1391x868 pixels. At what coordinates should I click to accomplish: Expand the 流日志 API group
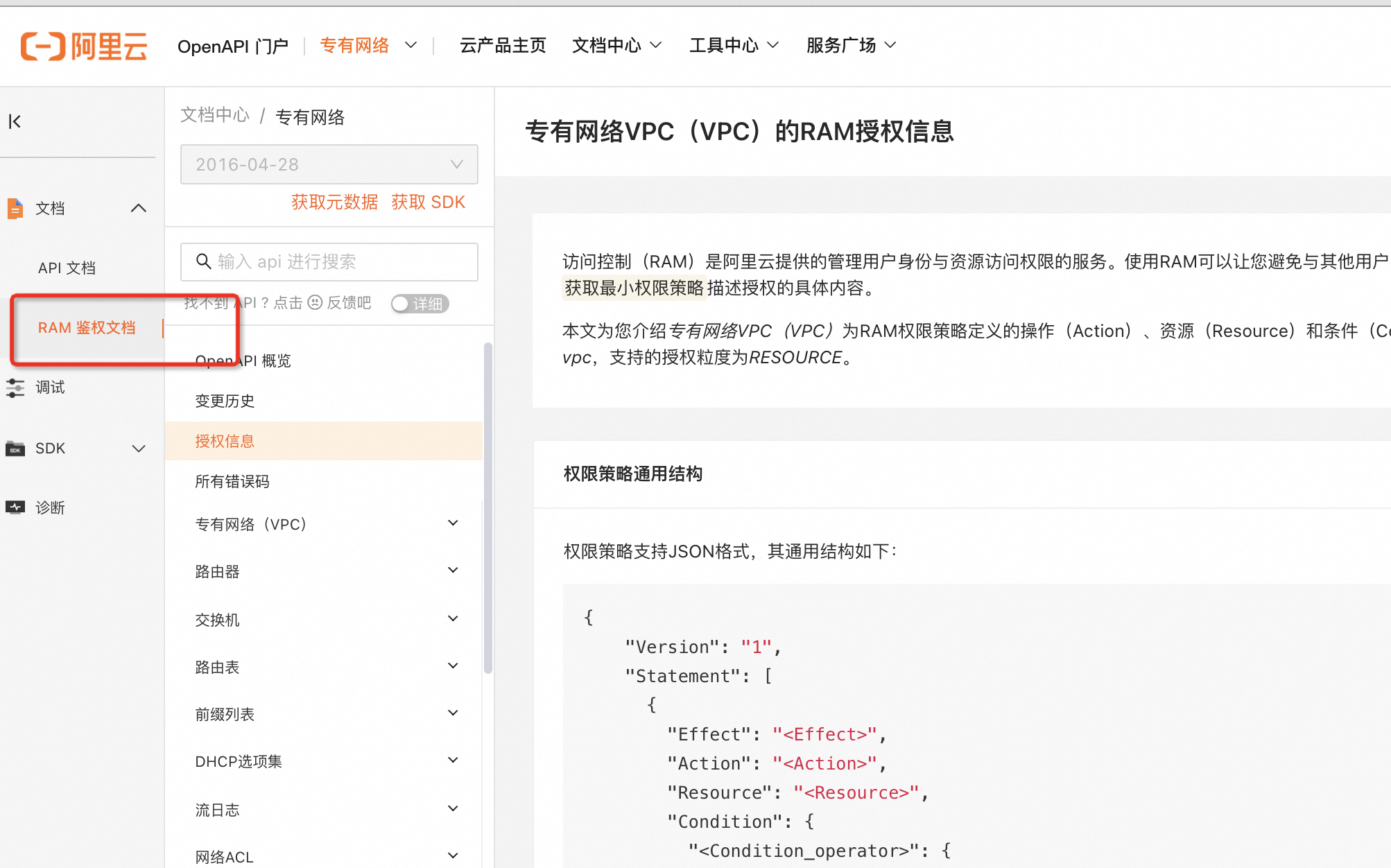pos(453,808)
